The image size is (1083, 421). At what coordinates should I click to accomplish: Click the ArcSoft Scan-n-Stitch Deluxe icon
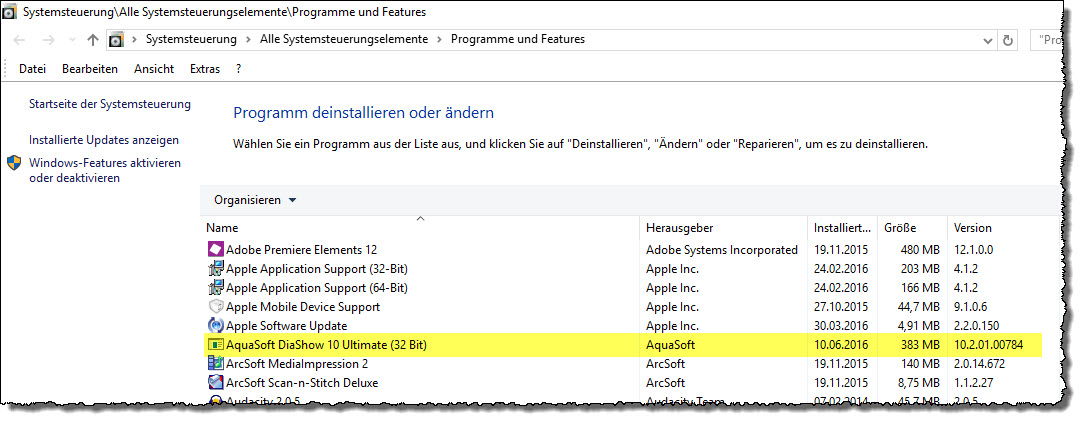(215, 383)
